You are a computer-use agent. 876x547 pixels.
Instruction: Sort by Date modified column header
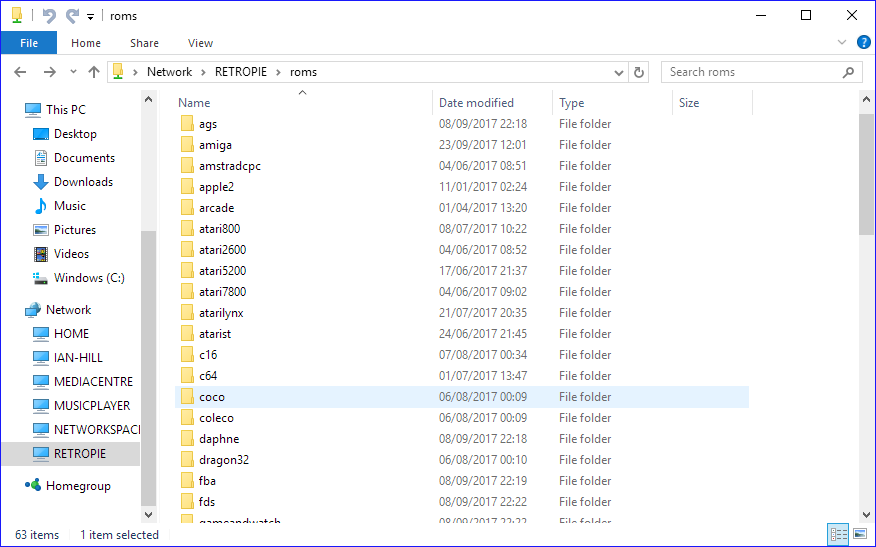point(476,103)
